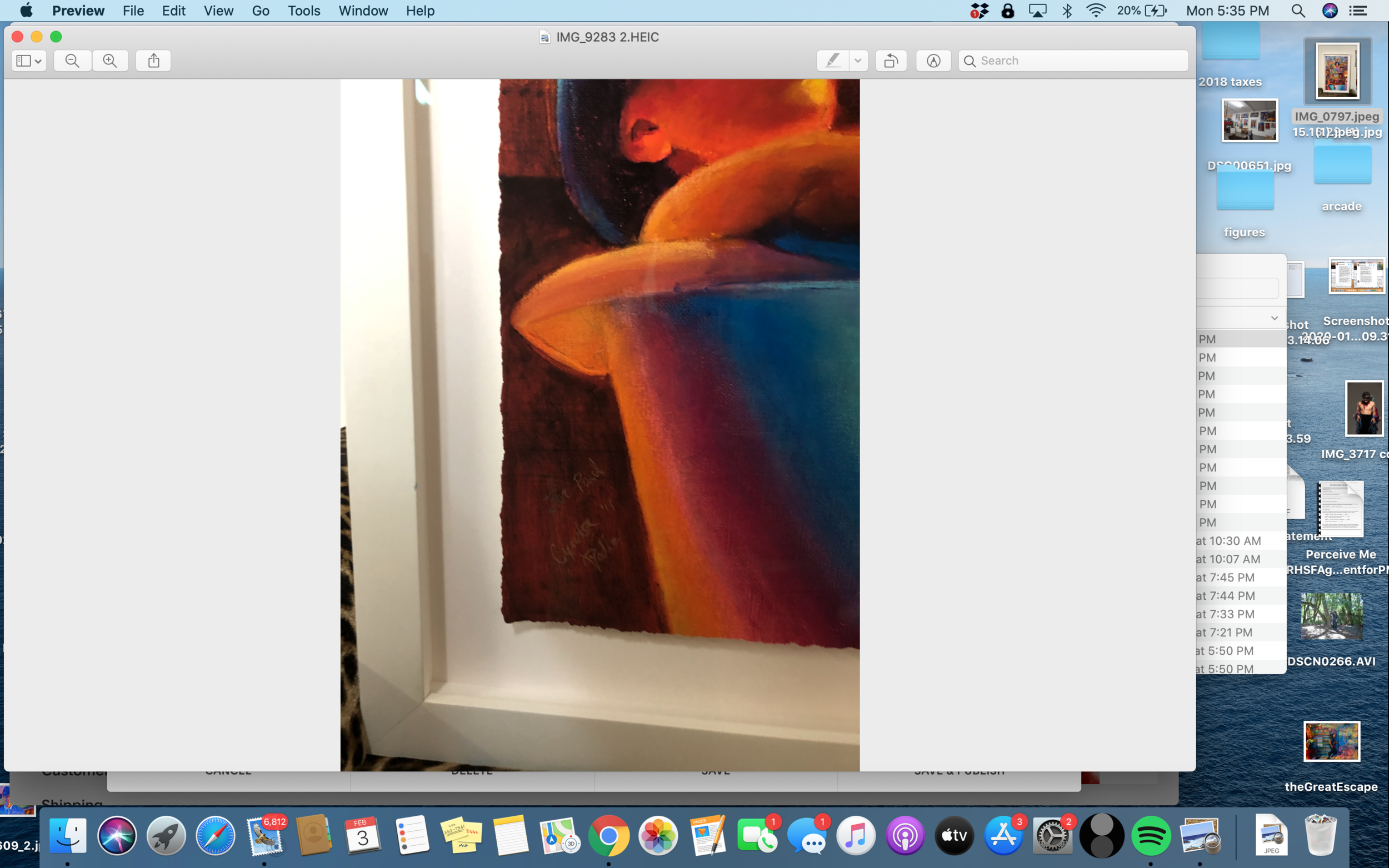Open Notes from the Dock
1389x868 pixels.
pyautogui.click(x=511, y=835)
